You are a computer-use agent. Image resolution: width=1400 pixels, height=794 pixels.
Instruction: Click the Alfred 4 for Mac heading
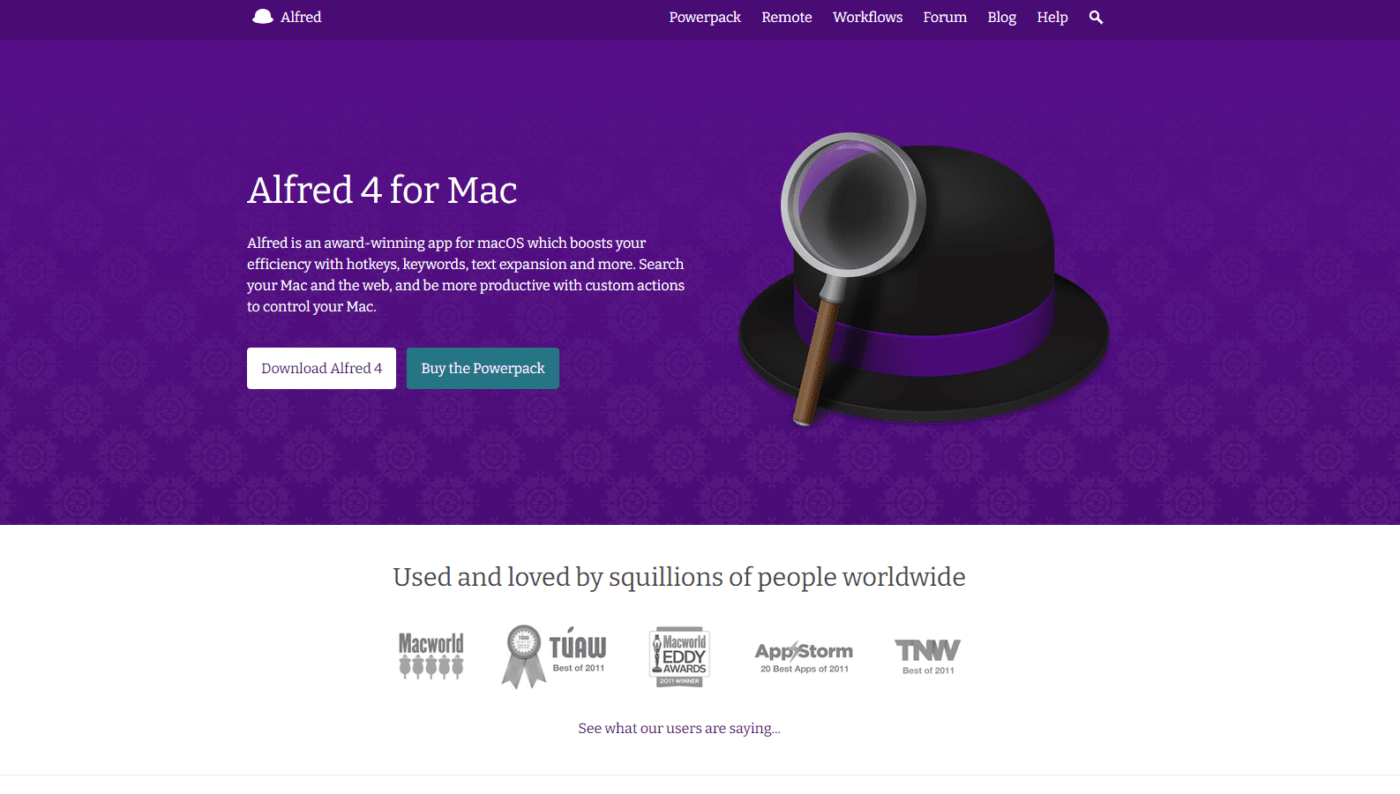pyautogui.click(x=382, y=190)
